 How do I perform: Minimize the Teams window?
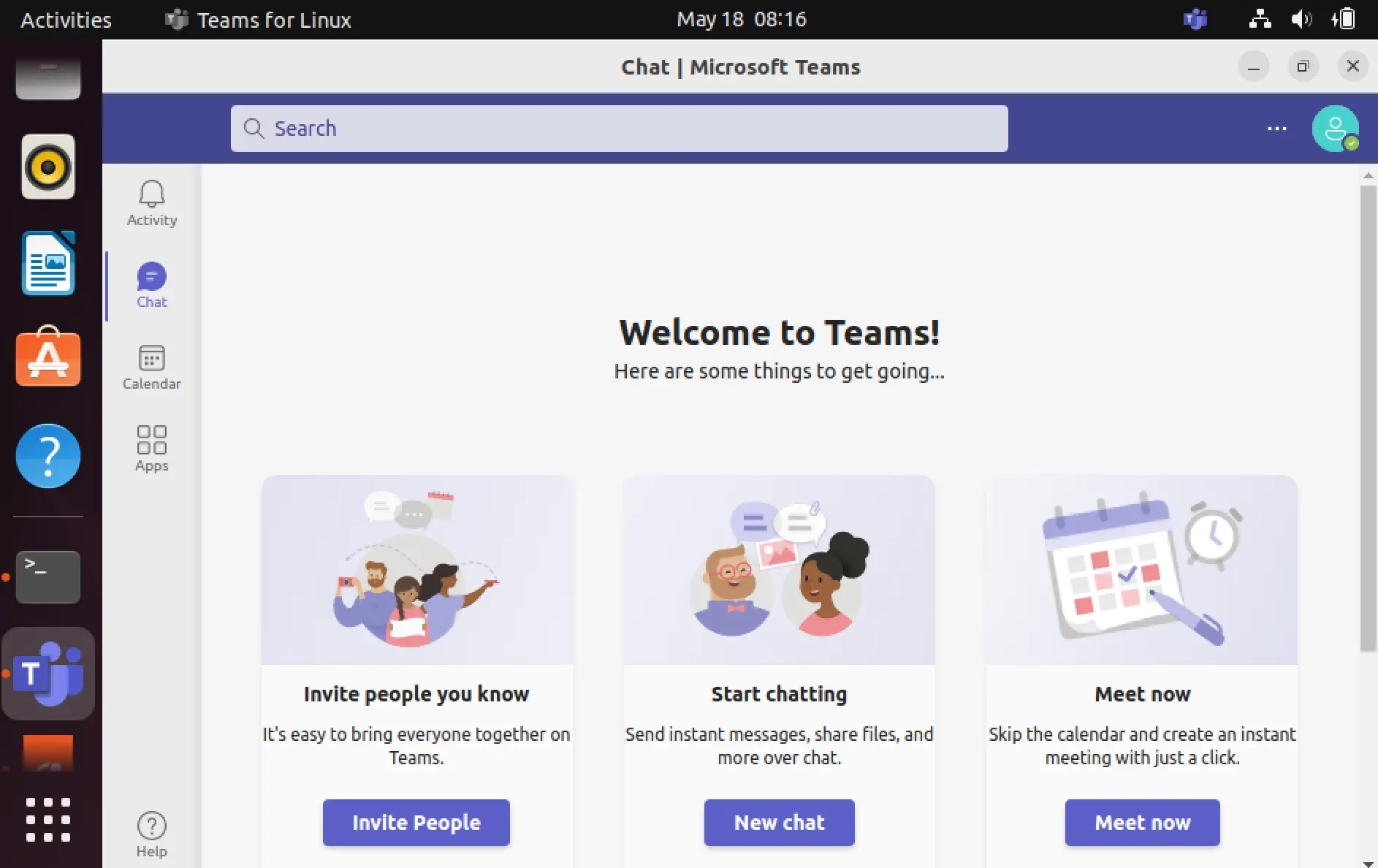1253,66
